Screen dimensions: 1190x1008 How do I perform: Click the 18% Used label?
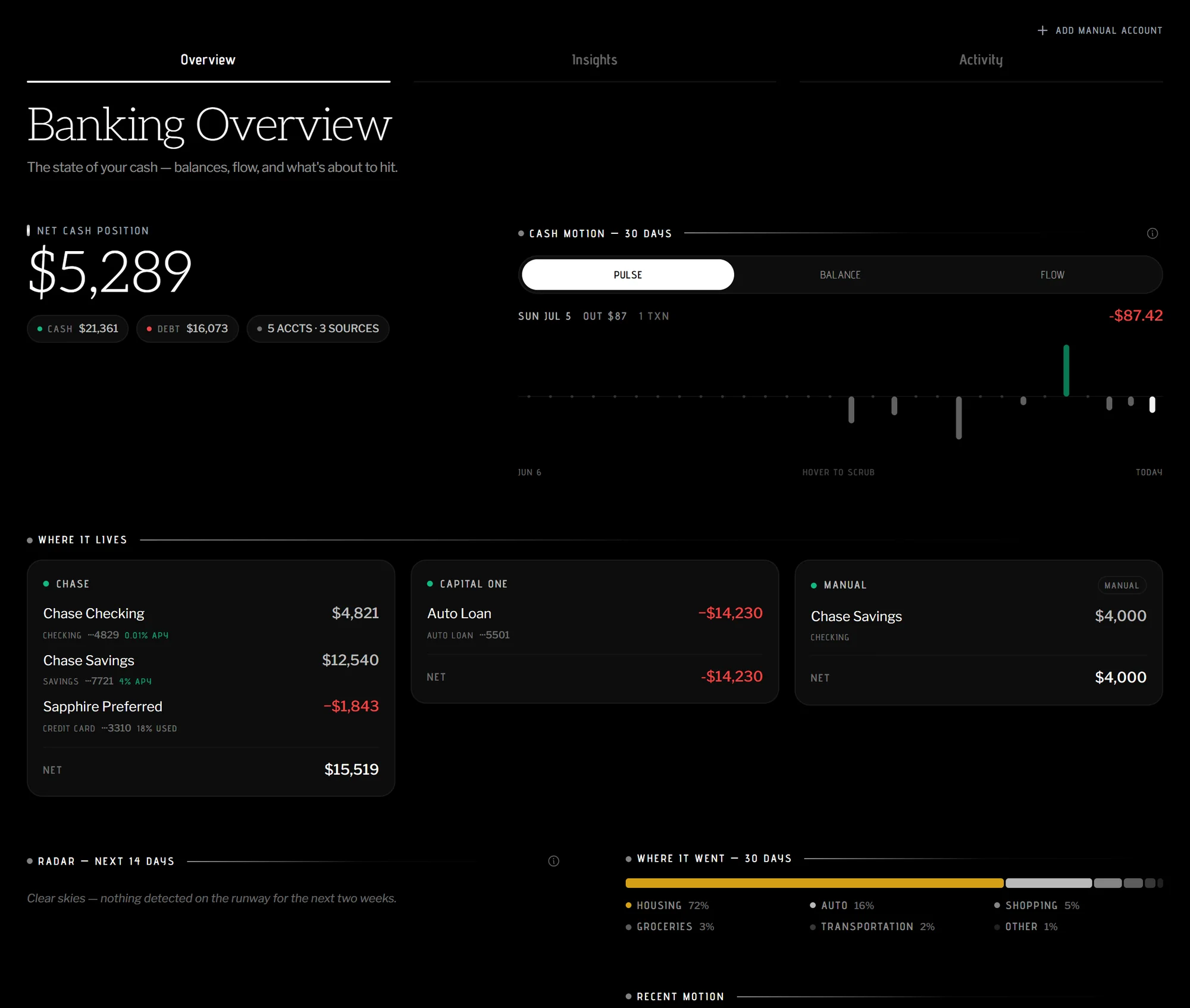click(157, 728)
